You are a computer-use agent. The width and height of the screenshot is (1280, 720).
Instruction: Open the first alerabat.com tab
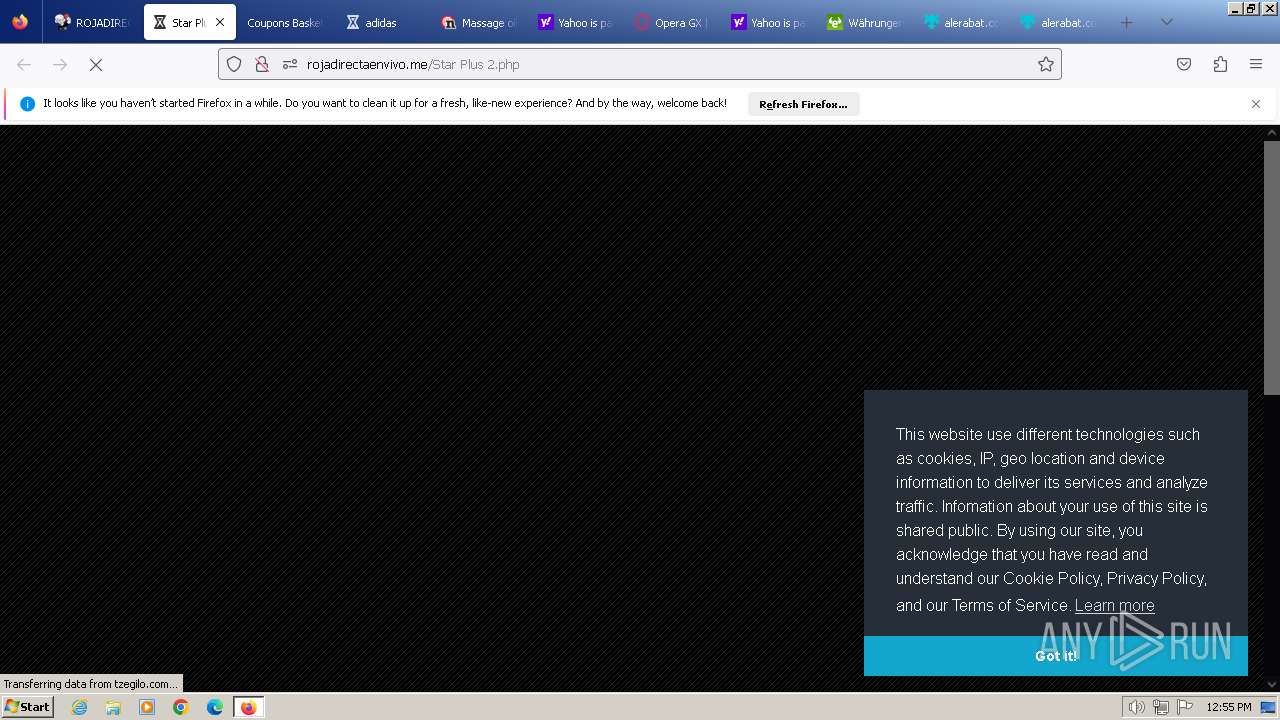pos(958,22)
